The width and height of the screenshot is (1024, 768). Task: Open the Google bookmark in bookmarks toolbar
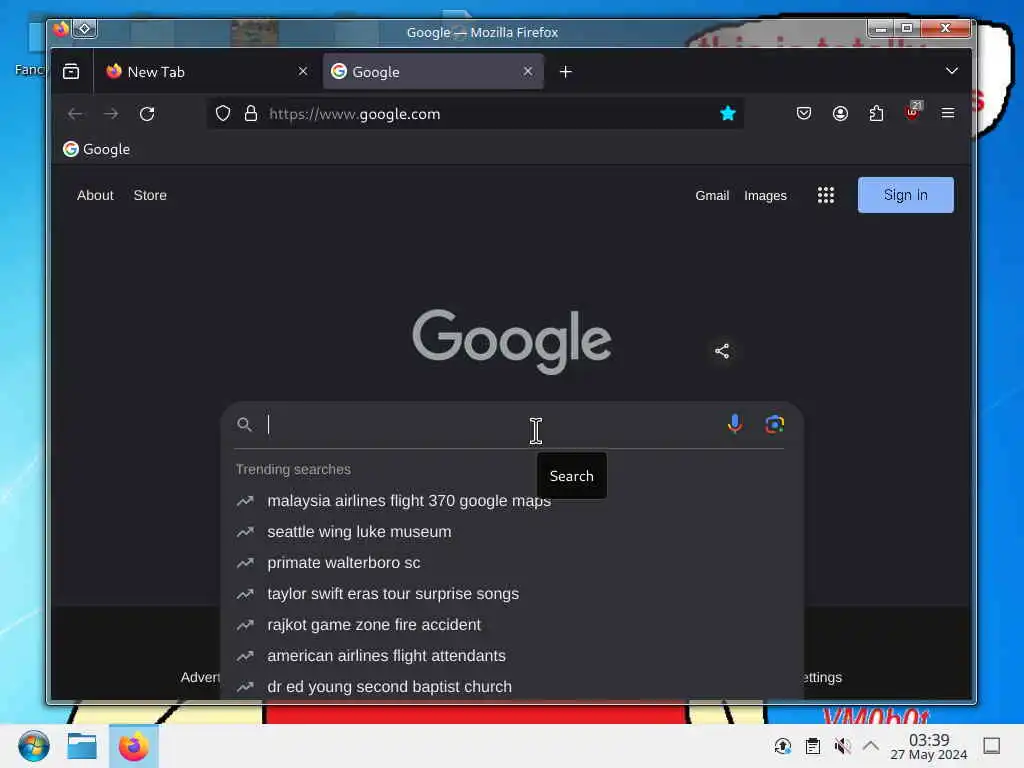[97, 149]
